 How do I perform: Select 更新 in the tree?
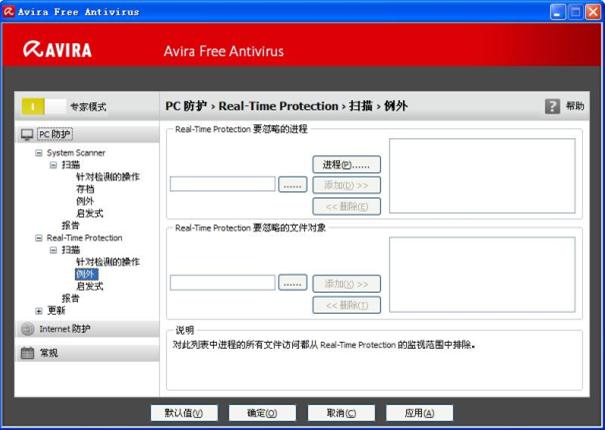(56, 310)
